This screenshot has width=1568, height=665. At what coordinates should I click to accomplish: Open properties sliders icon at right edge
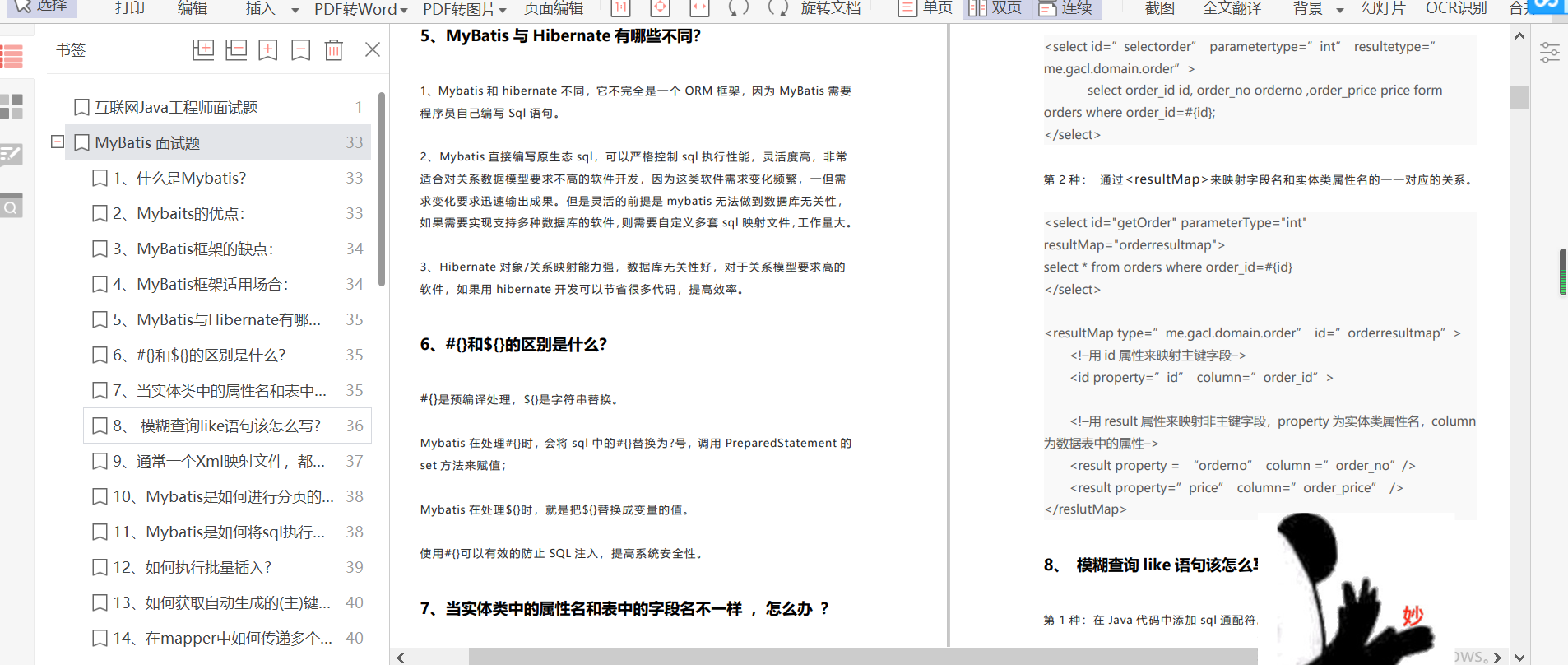click(1550, 53)
